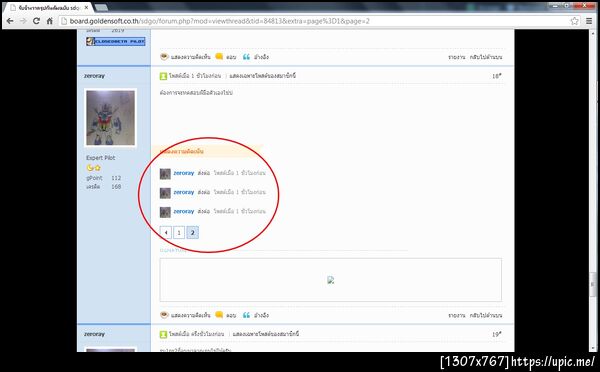Close the forum browser tab
The image size is (600, 372).
pyautogui.click(x=86, y=8)
